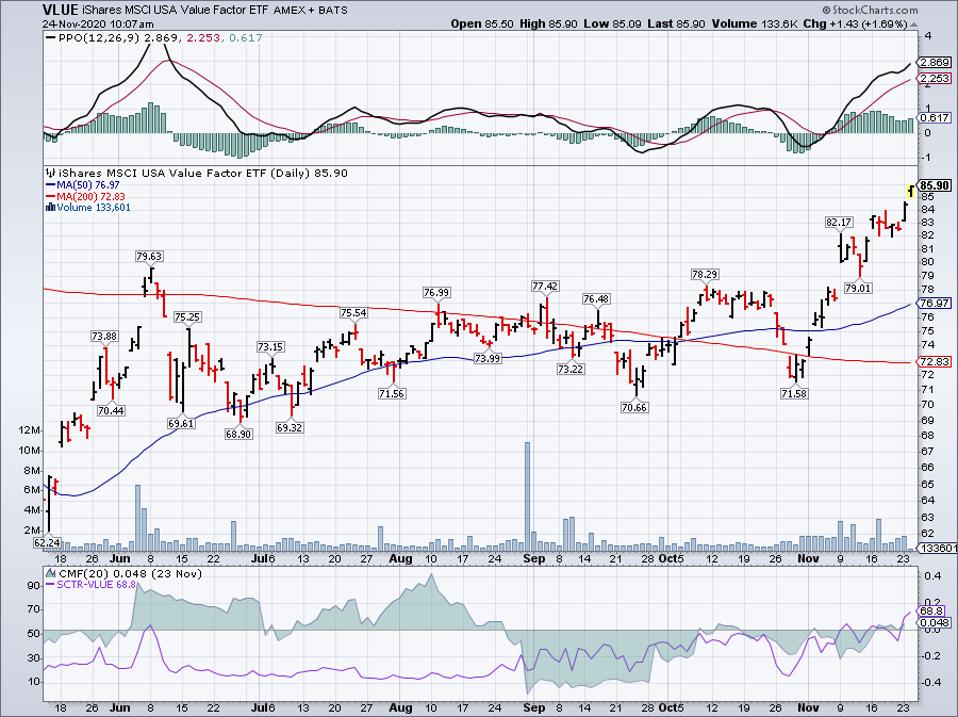Screen dimensions: 958x717
Task: Click the 76.48 price label
Action: (596, 299)
